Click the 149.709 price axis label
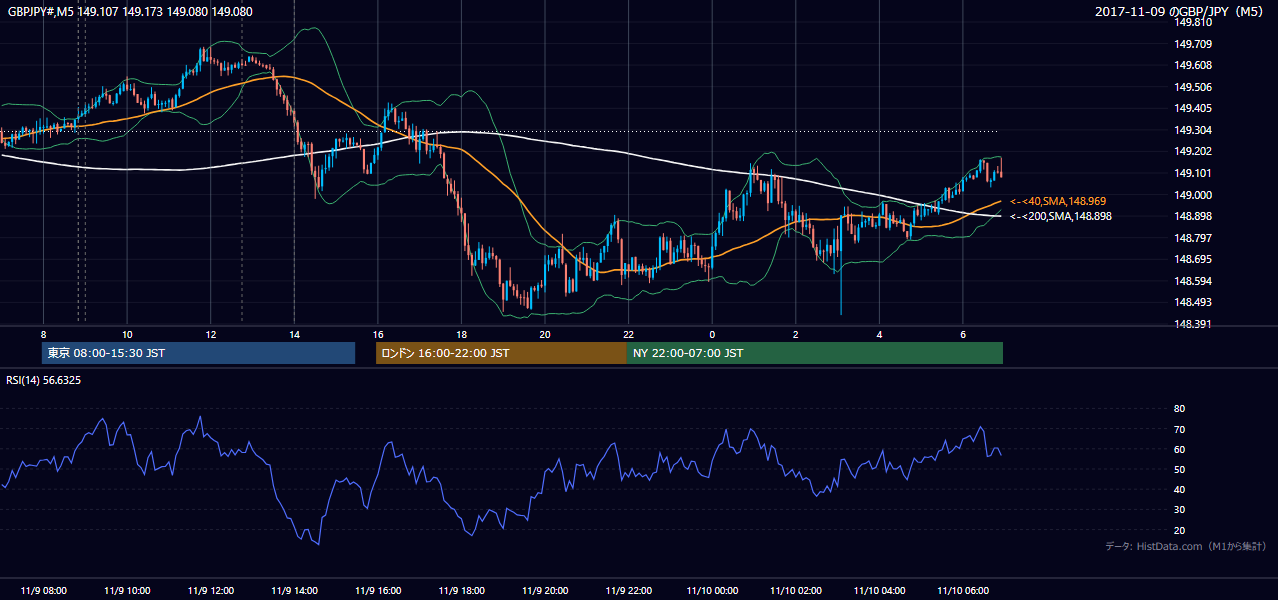1278x600 pixels. click(1194, 44)
